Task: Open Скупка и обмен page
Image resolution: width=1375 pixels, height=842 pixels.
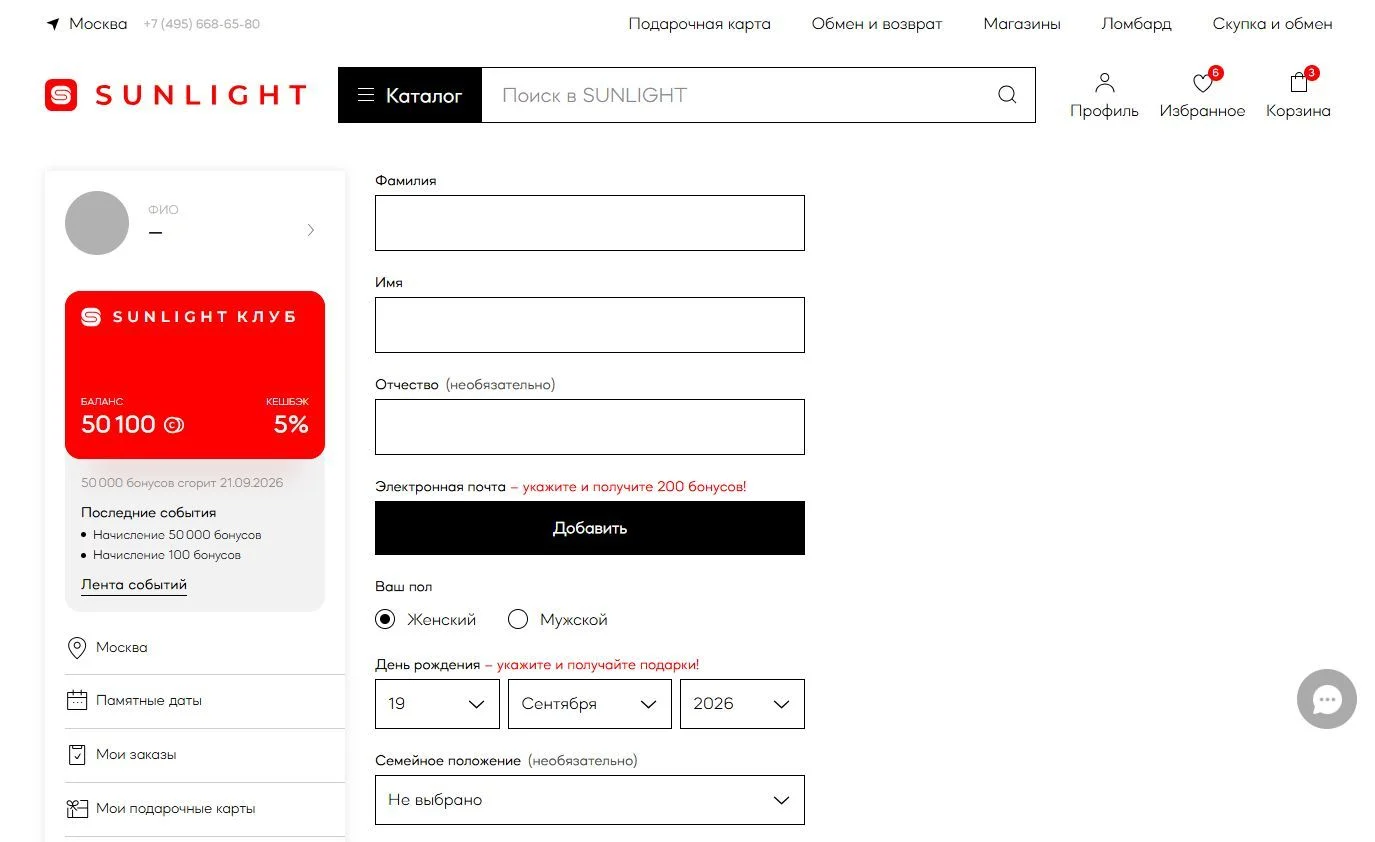Action: pos(1272,24)
